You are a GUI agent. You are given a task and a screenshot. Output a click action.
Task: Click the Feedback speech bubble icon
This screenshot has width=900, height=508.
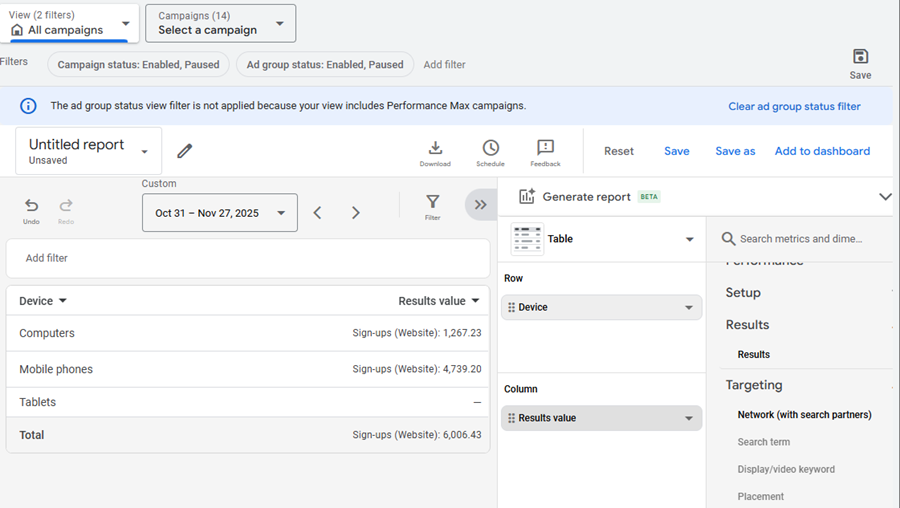pos(545,149)
